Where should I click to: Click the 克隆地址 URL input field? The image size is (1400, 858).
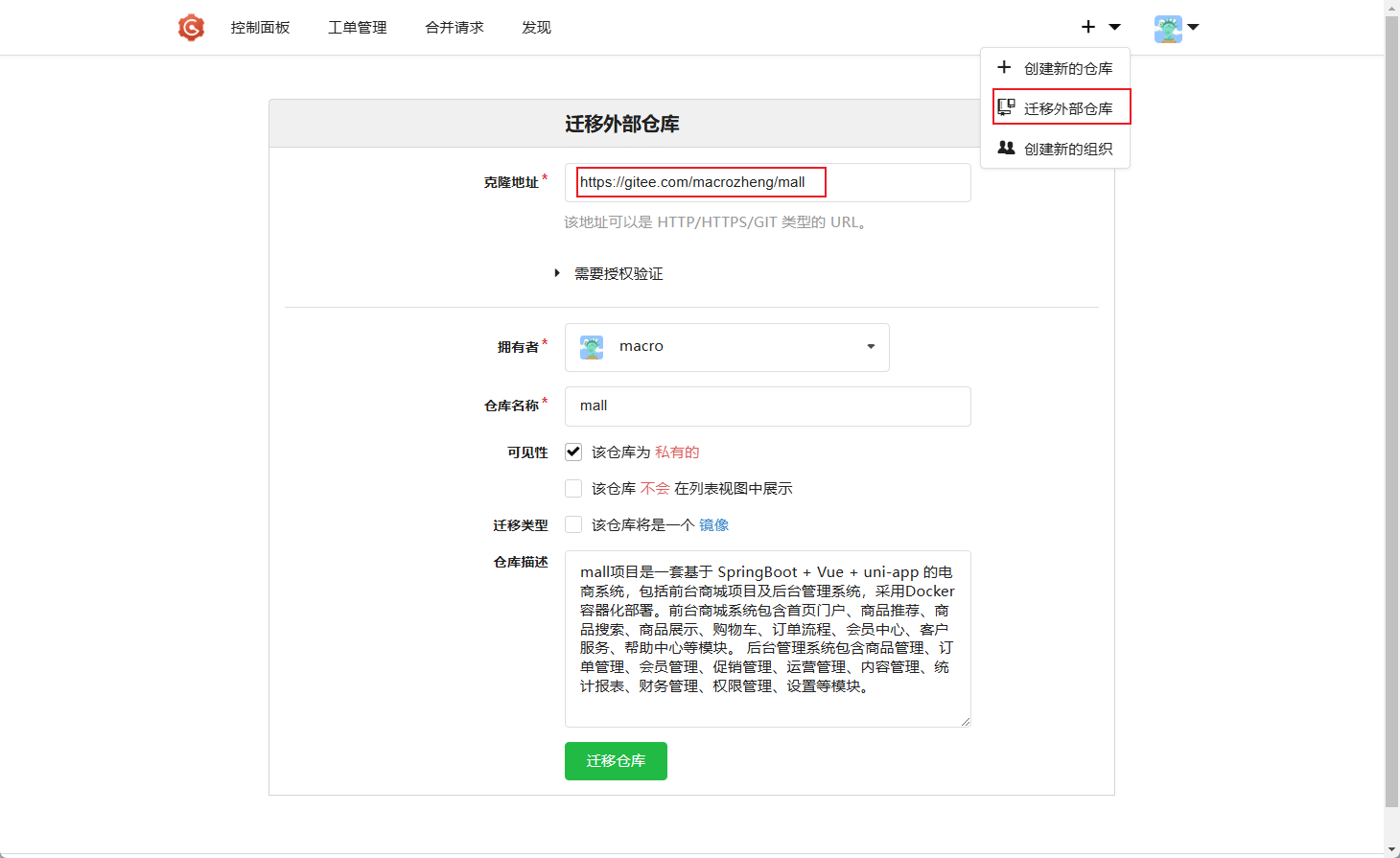pyautogui.click(x=767, y=182)
